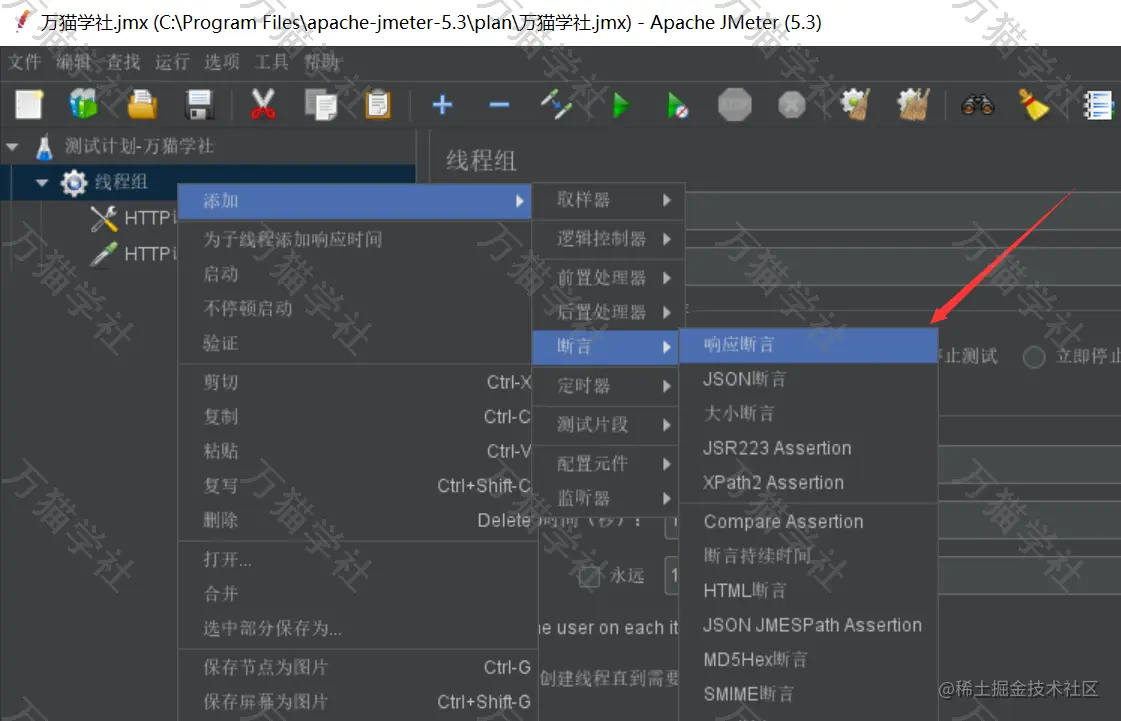The width and height of the screenshot is (1121, 721).
Task: Open the 断言 submenu entry
Action: 605,347
